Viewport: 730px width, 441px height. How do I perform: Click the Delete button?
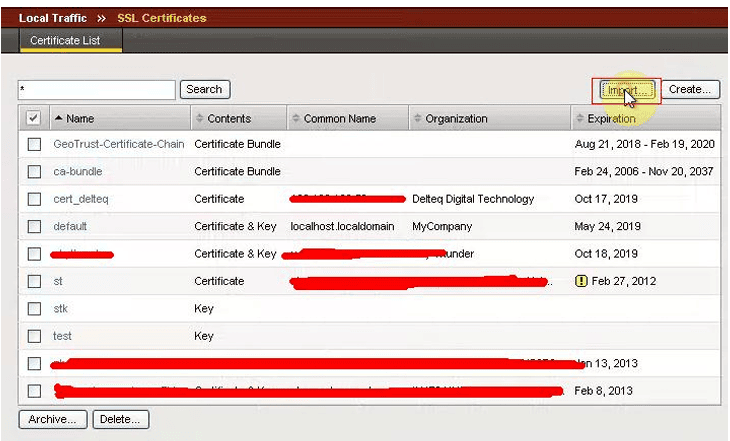coord(121,419)
